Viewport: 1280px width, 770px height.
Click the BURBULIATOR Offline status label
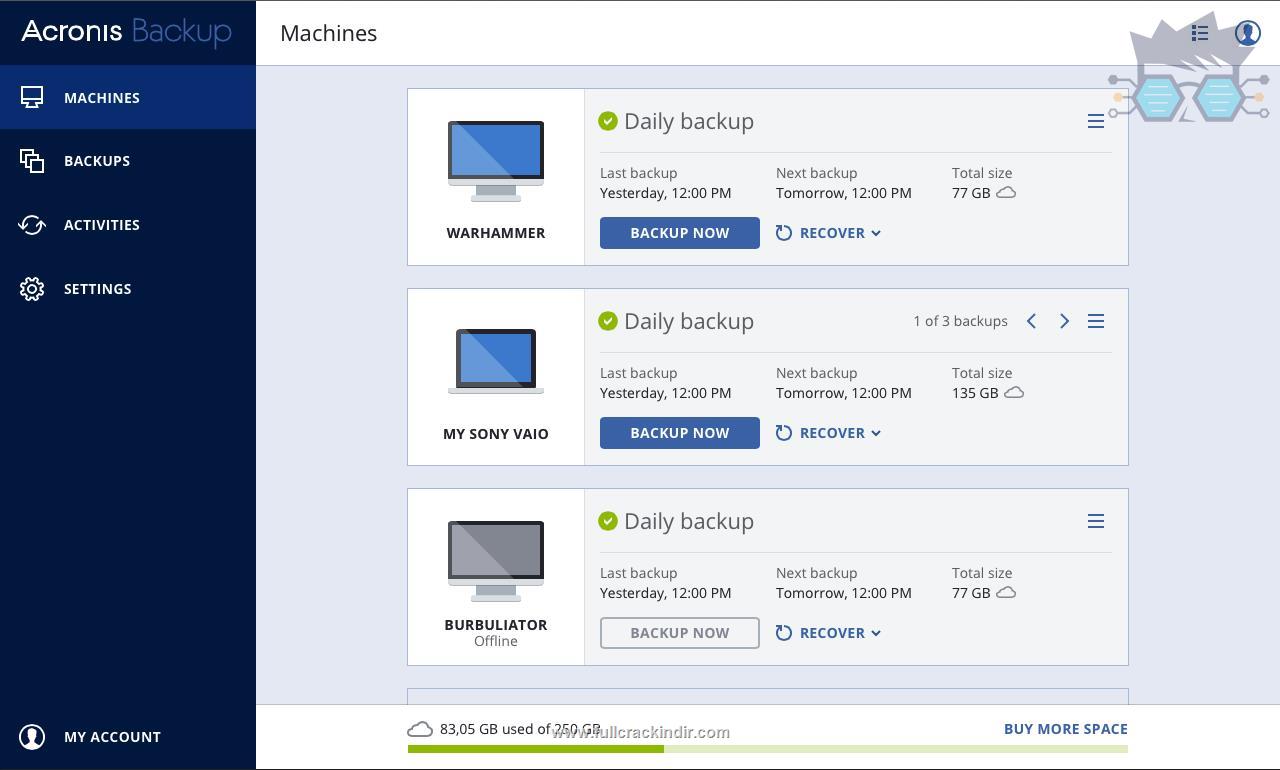[x=496, y=641]
